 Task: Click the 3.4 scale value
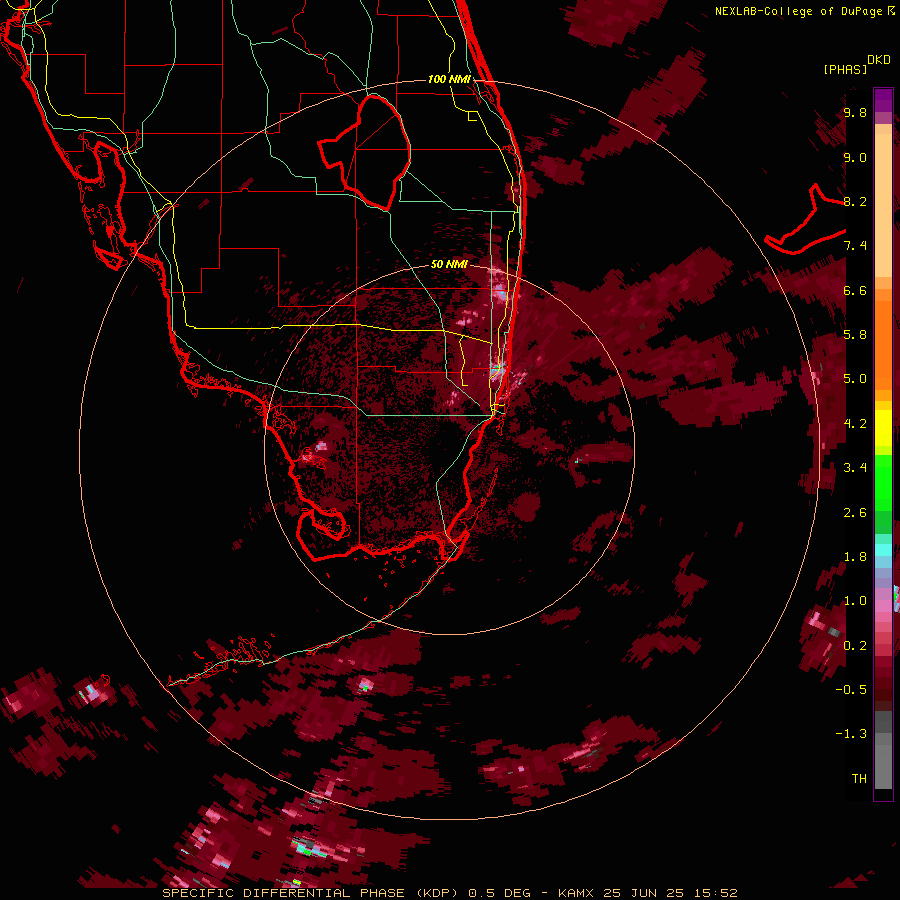click(855, 468)
